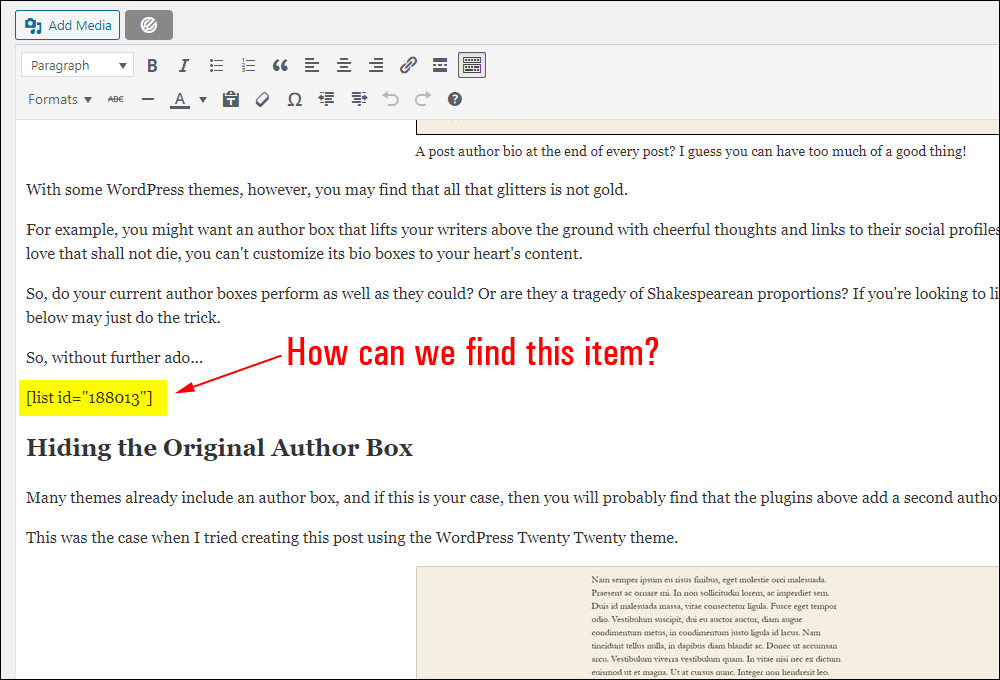Insert a bulleted list

coord(216,65)
